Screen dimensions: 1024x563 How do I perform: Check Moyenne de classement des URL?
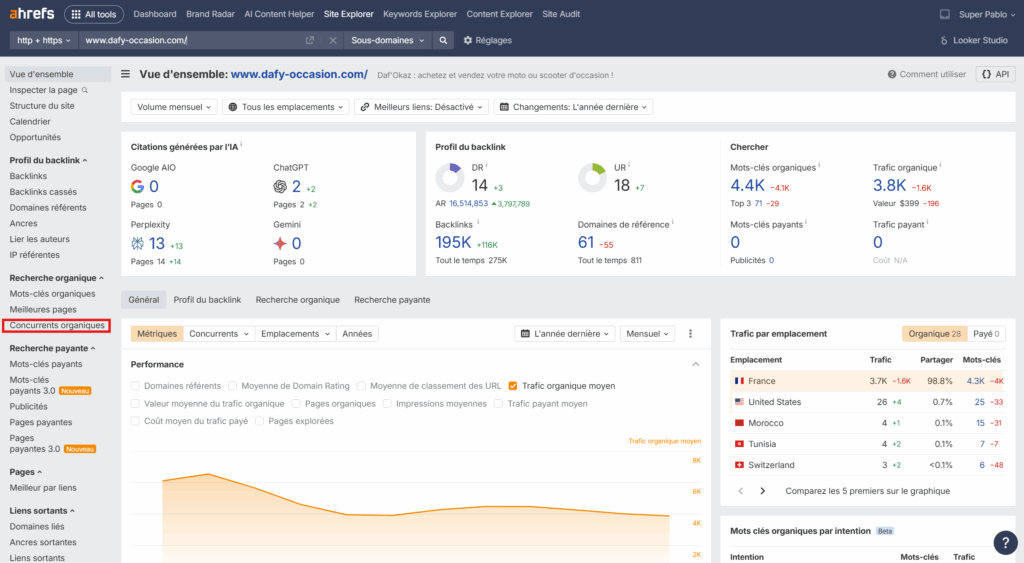[361, 386]
